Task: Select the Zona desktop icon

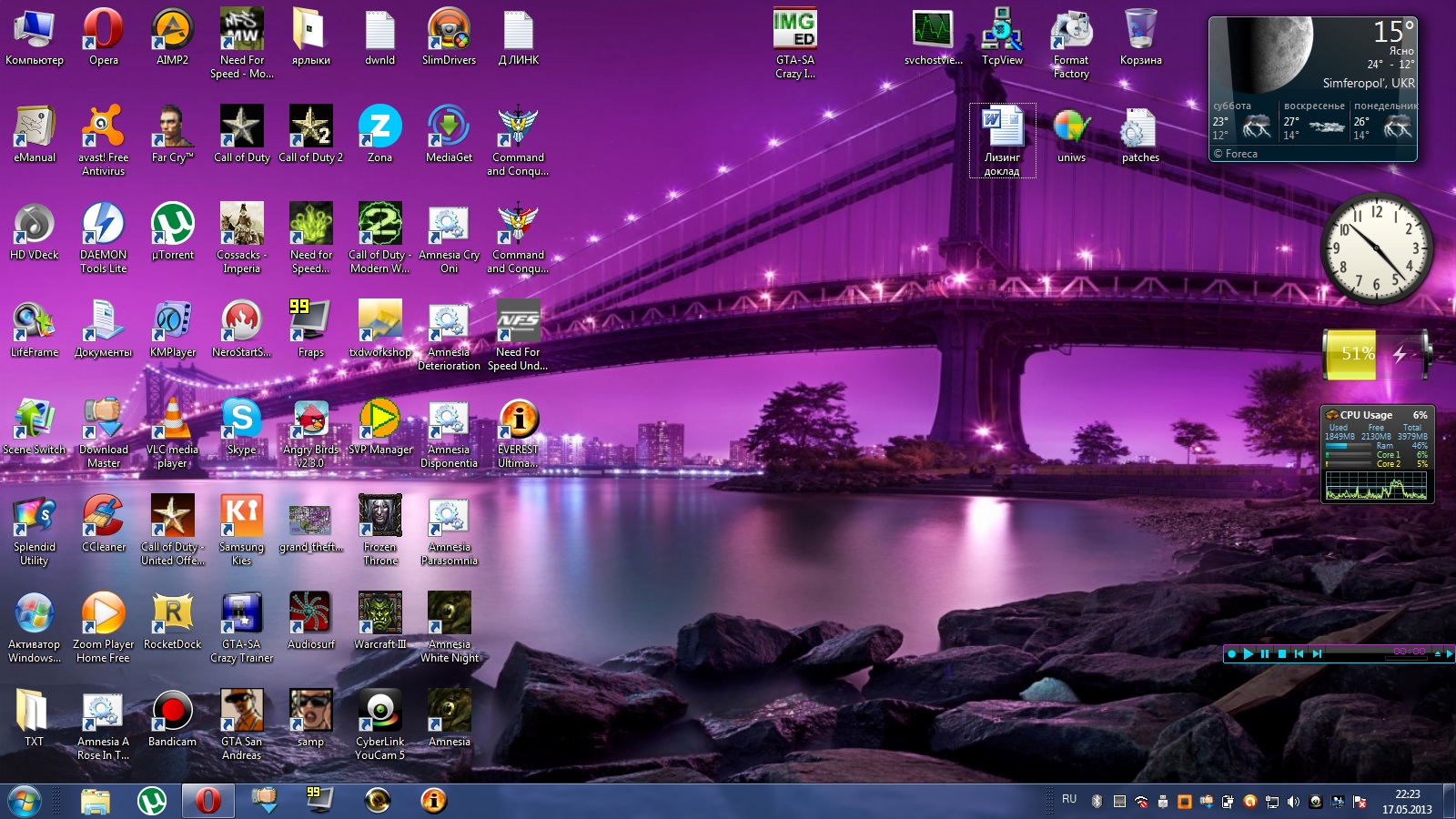Action: click(x=379, y=135)
